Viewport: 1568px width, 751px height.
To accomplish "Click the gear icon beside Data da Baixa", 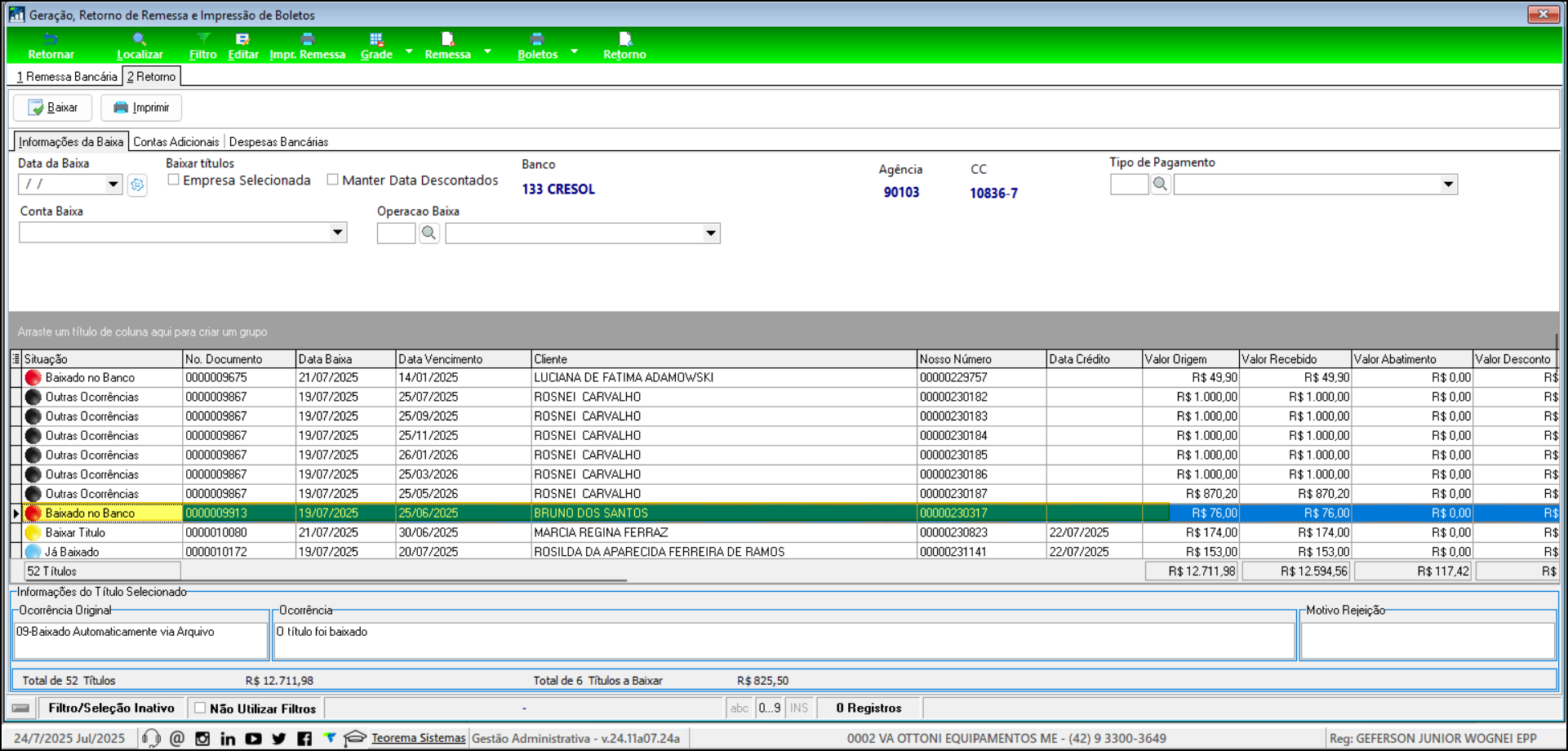I will [x=137, y=185].
